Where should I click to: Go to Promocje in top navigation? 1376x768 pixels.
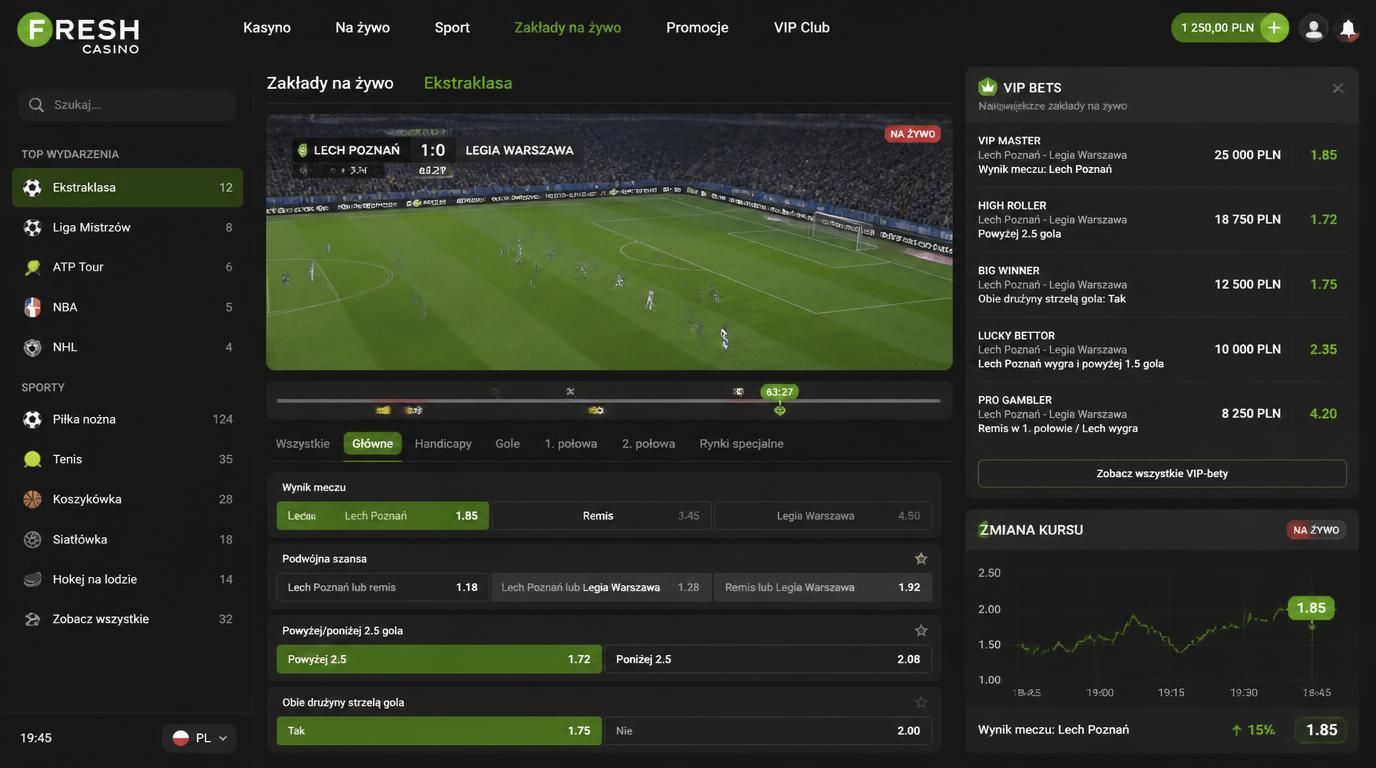(697, 28)
